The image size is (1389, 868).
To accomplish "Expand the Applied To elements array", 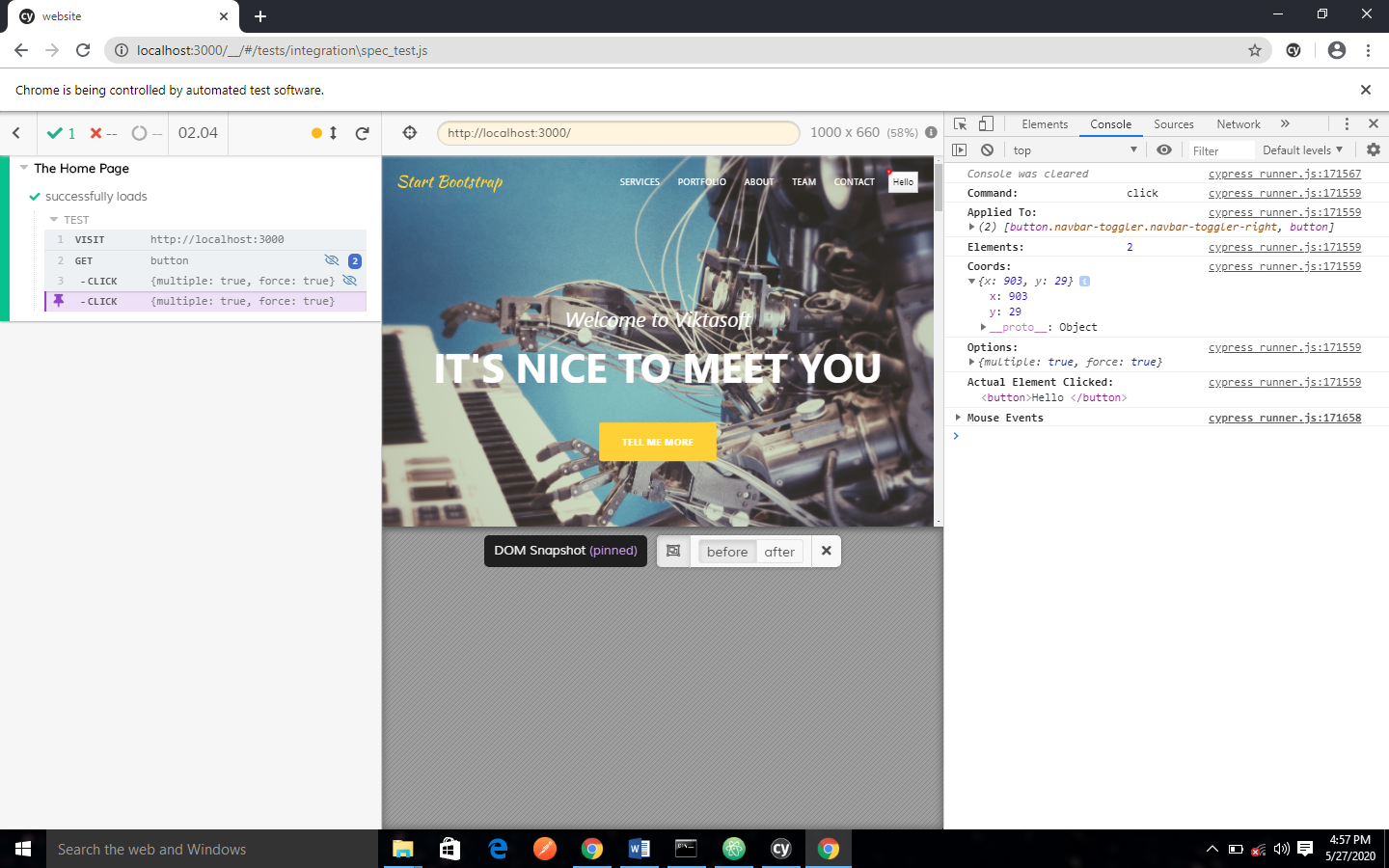I will (972, 228).
